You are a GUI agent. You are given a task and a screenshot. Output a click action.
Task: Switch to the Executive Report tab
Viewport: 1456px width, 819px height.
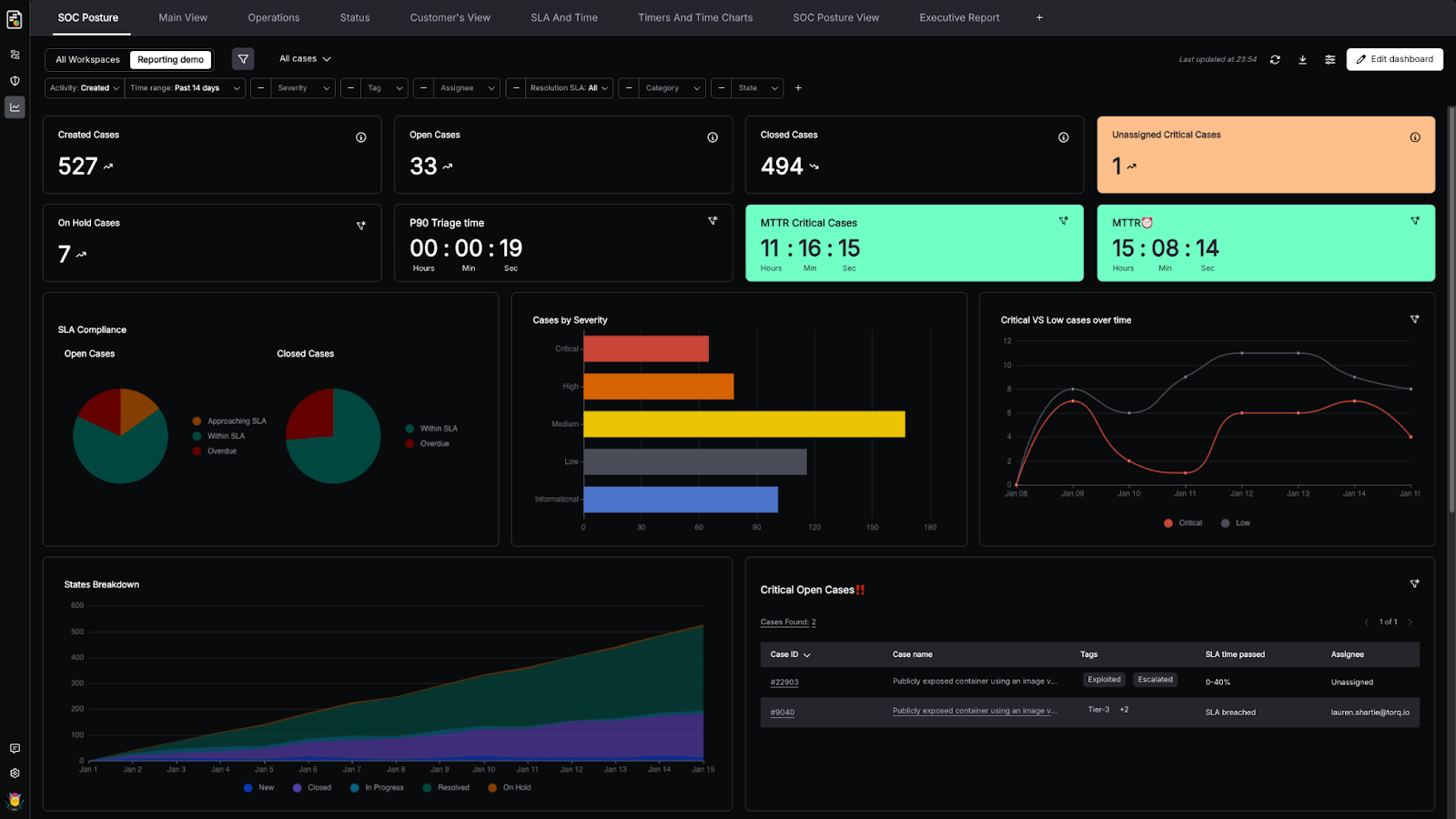(x=958, y=17)
